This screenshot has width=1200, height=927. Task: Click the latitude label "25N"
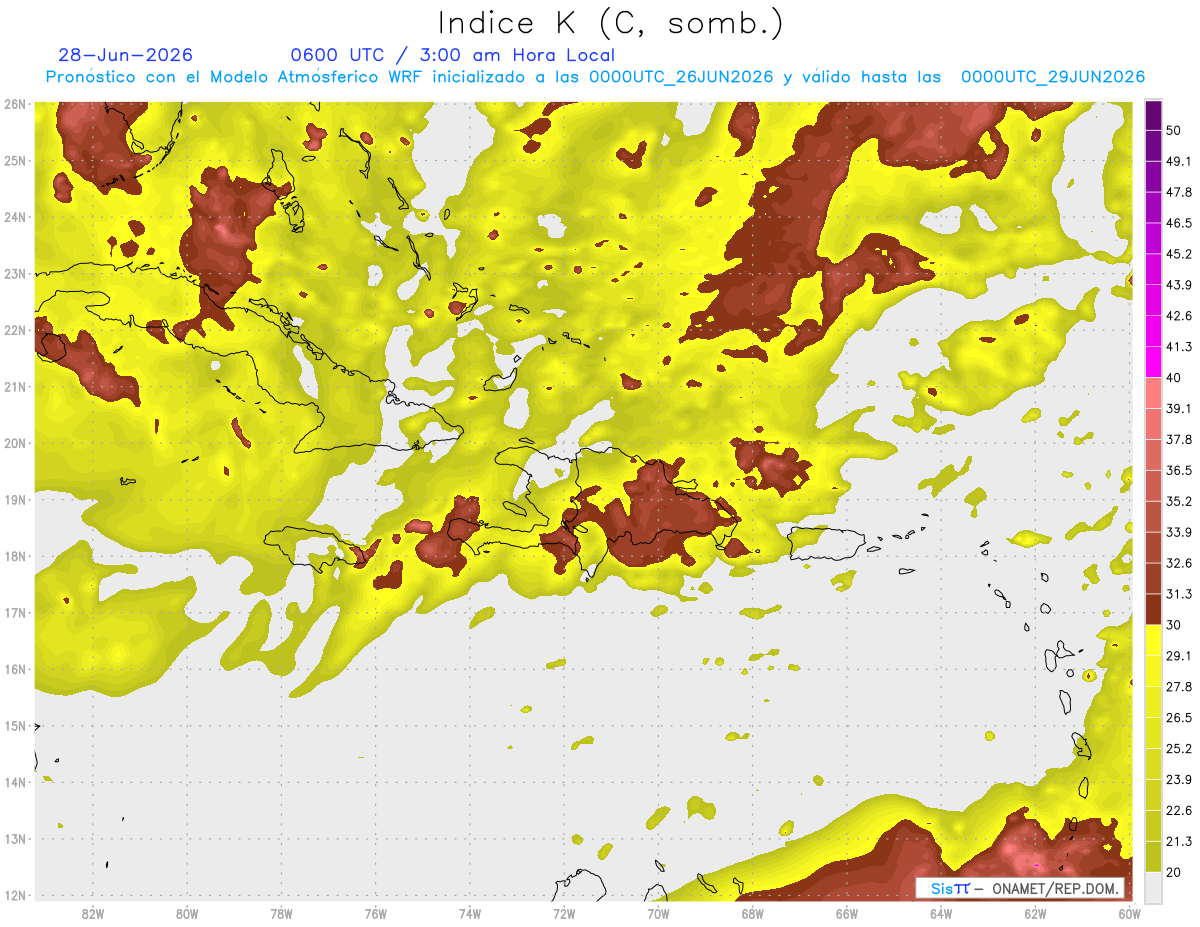point(15,161)
